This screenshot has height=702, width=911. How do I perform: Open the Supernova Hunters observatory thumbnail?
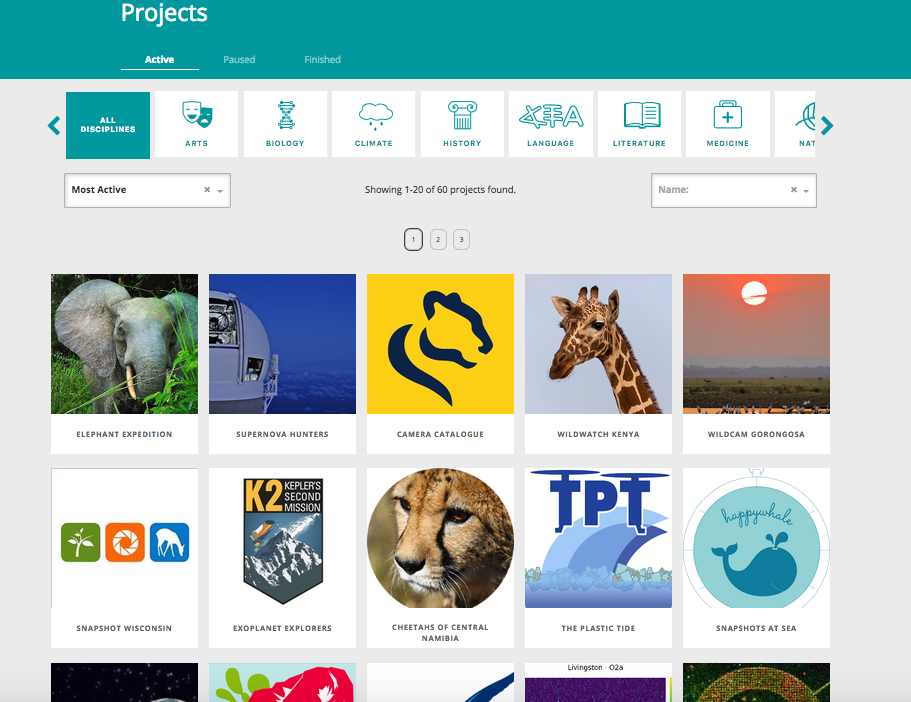(x=282, y=344)
